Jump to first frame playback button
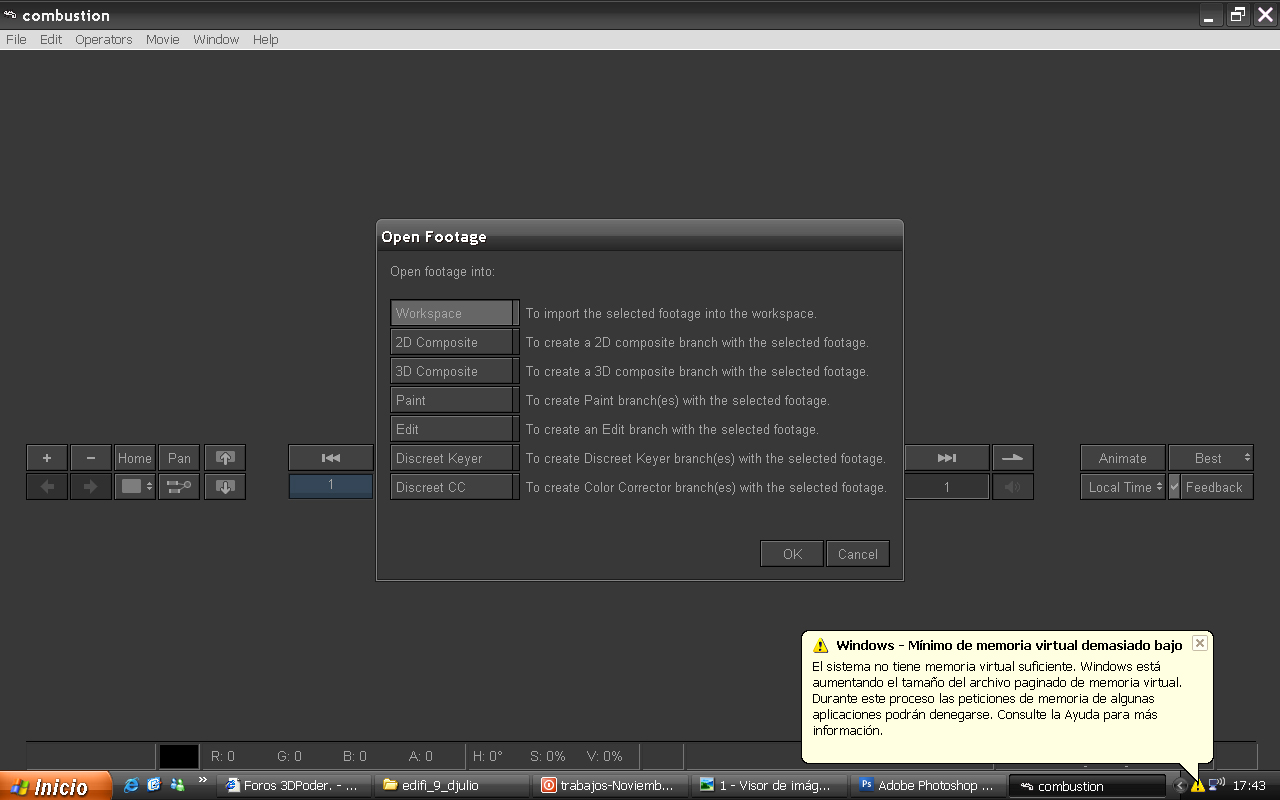Image resolution: width=1280 pixels, height=800 pixels. pos(331,458)
